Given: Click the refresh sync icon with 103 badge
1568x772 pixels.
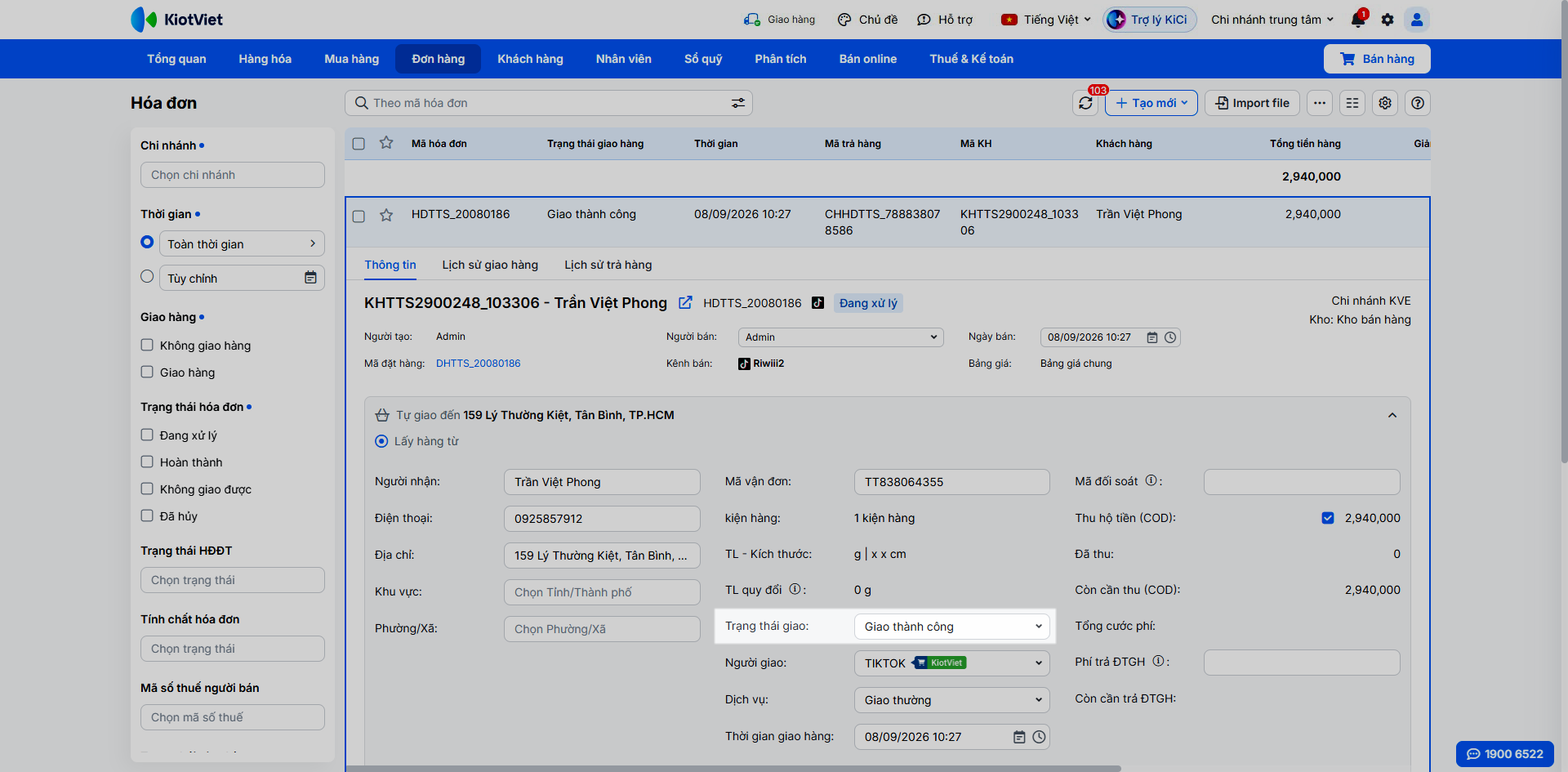Looking at the screenshot, I should pyautogui.click(x=1085, y=103).
